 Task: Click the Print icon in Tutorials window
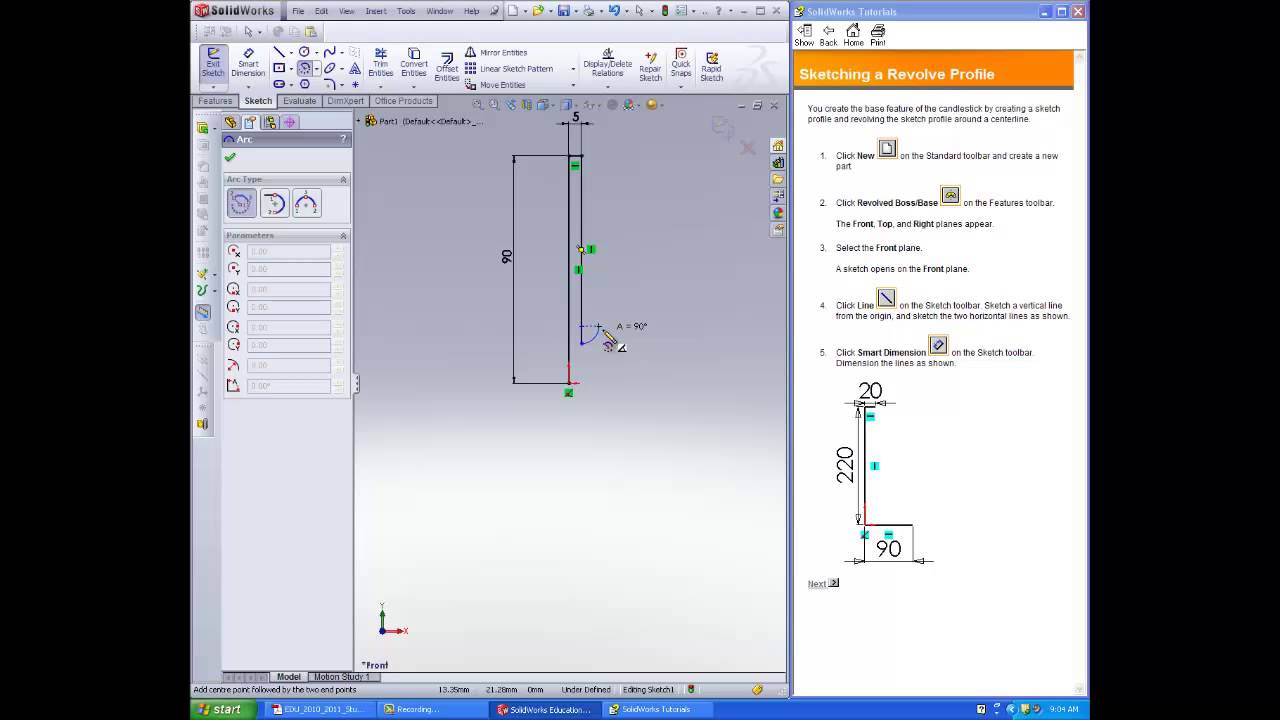click(877, 35)
